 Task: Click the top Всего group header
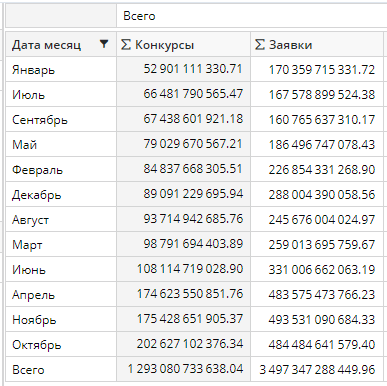(x=139, y=16)
